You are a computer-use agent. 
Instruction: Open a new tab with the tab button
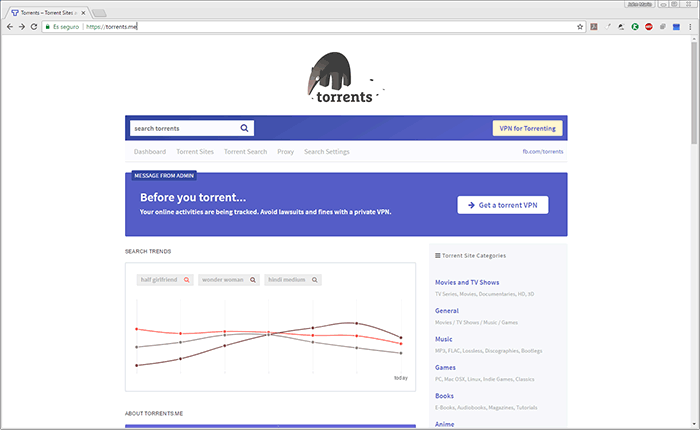point(99,13)
